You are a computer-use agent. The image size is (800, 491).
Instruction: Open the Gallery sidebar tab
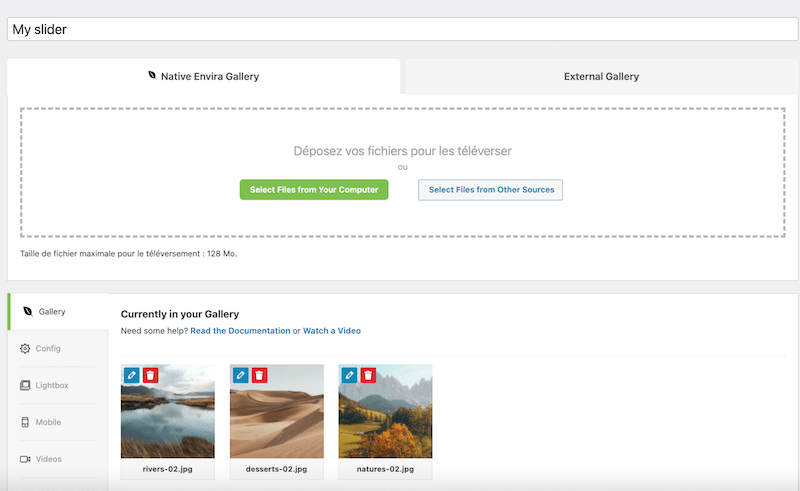coord(52,312)
